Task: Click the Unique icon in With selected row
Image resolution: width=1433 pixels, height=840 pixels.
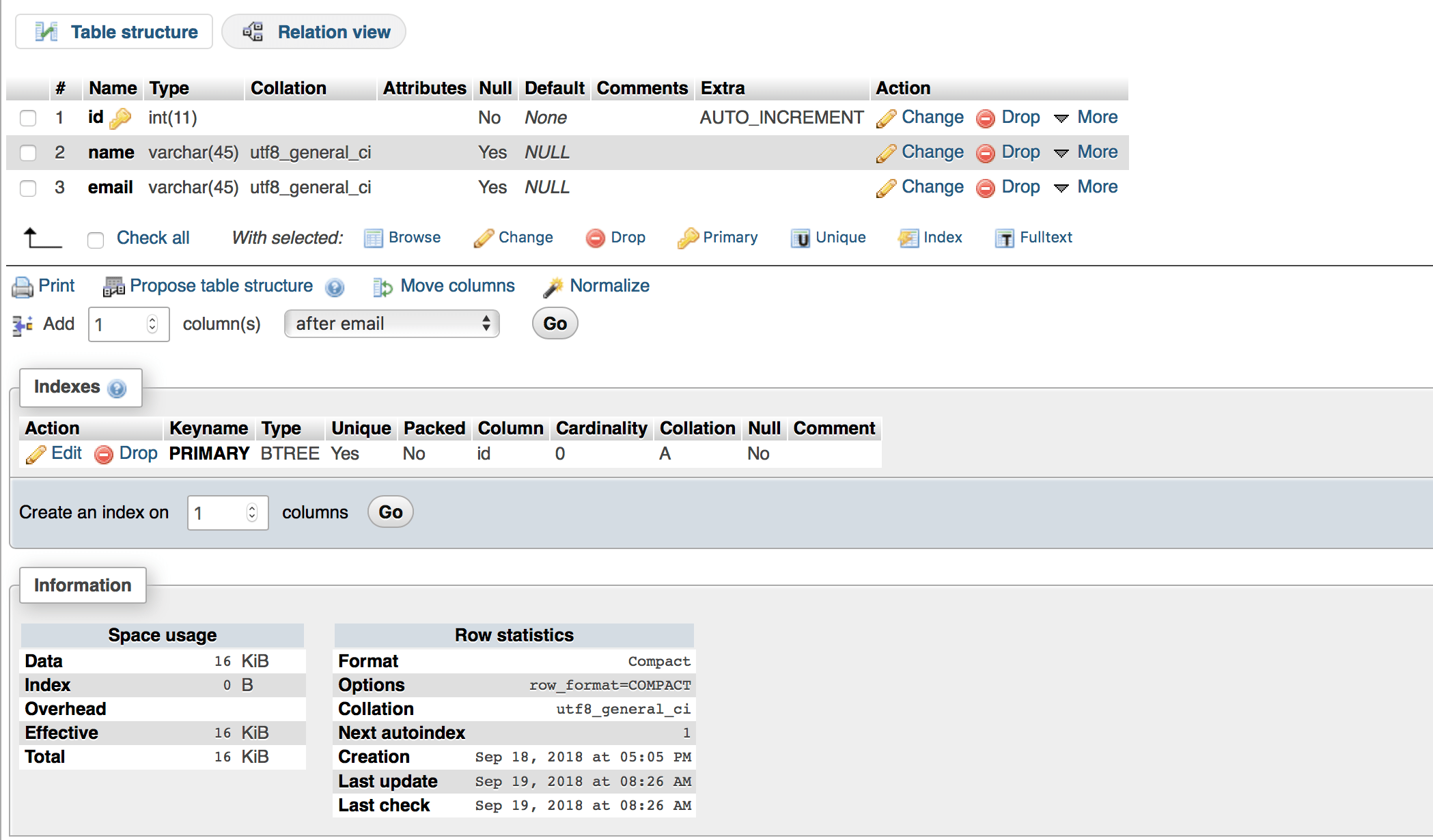Action: point(800,238)
